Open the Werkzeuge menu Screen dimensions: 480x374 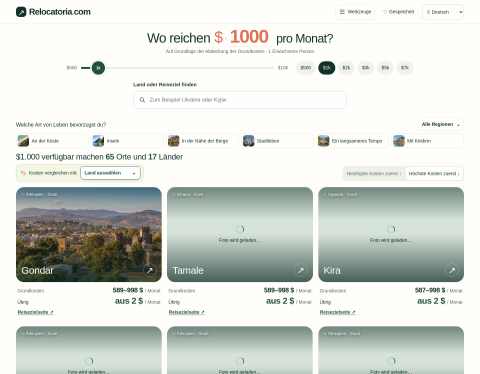click(355, 12)
